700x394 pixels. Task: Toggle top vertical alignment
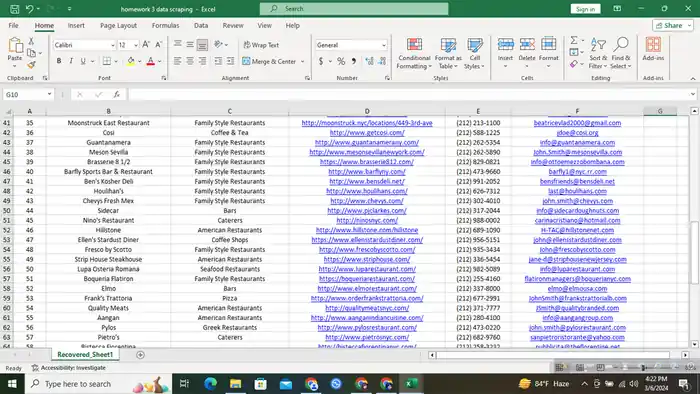[x=178, y=45]
